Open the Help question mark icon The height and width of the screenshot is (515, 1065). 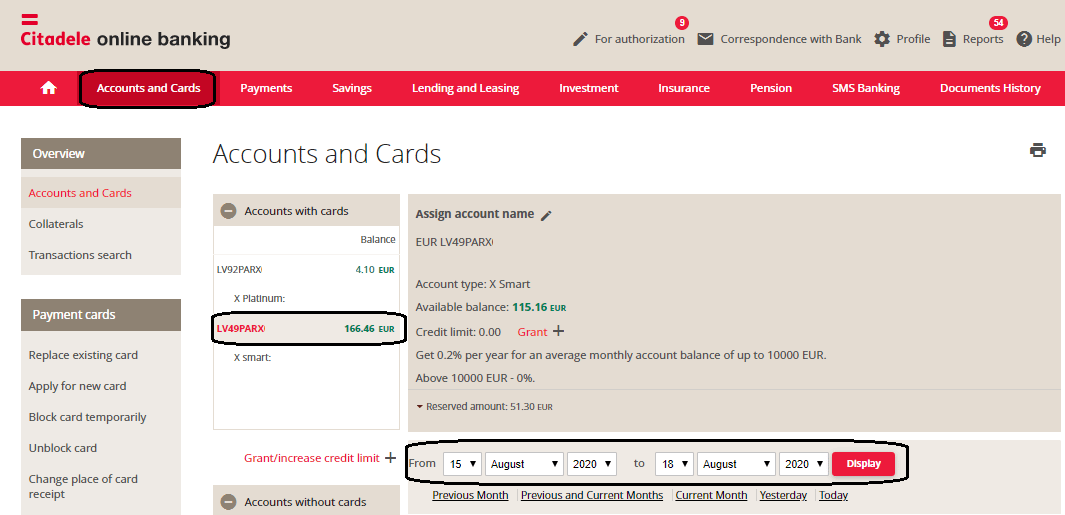click(1024, 39)
